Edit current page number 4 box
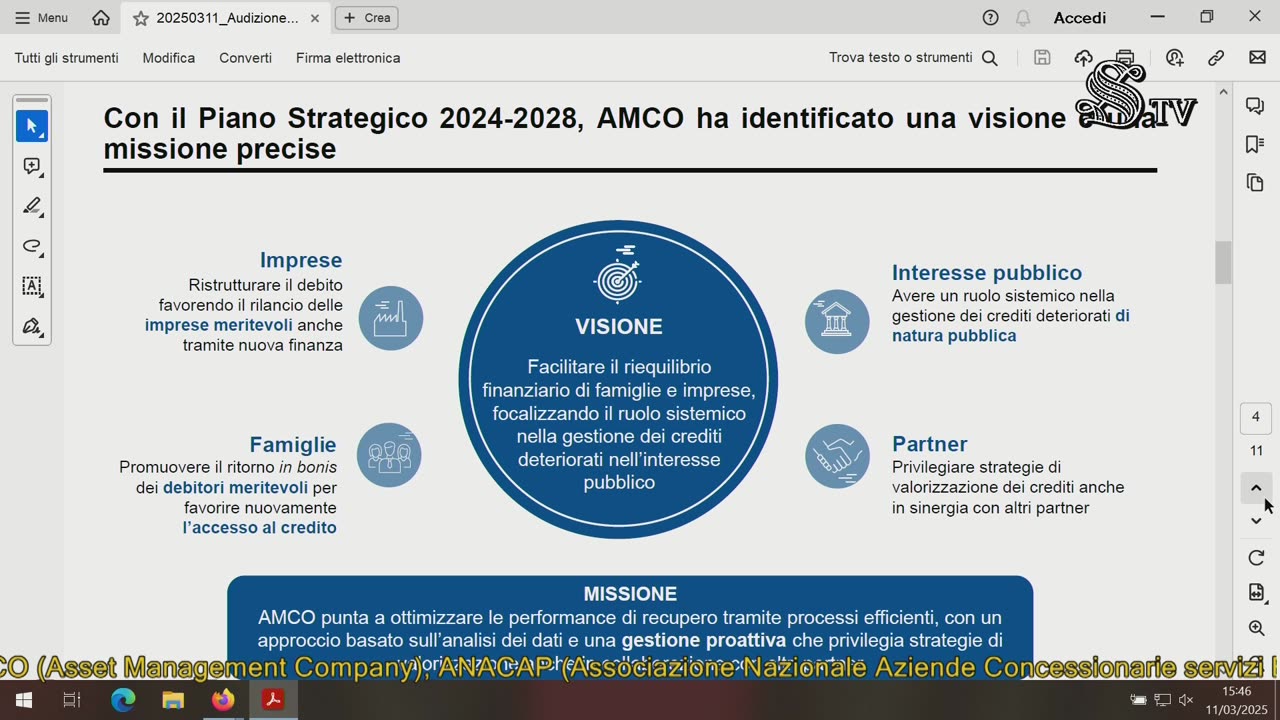This screenshot has height=720, width=1280. coord(1256,417)
